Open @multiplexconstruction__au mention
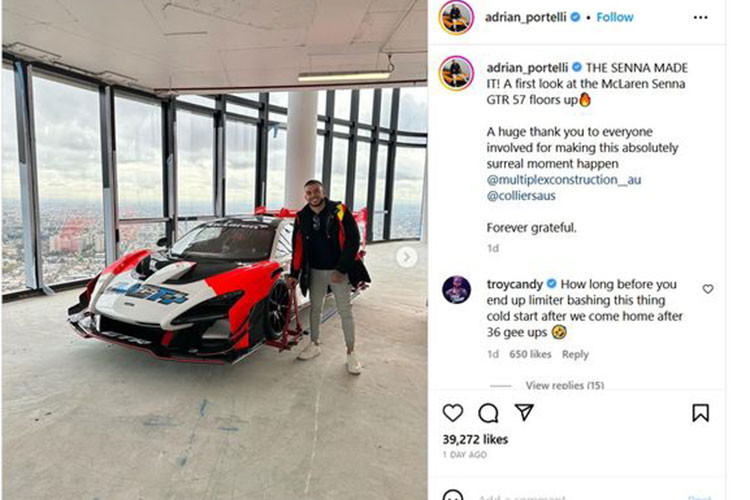The height and width of the screenshot is (500, 750). [x=563, y=180]
